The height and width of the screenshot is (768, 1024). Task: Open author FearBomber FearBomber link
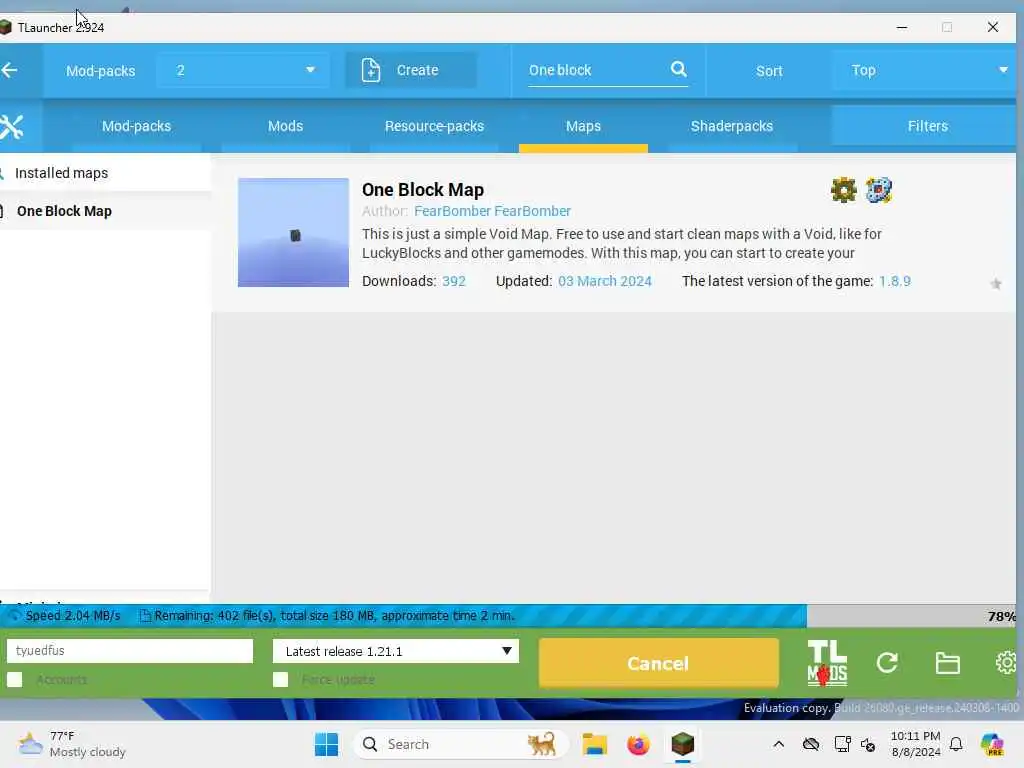pos(492,211)
